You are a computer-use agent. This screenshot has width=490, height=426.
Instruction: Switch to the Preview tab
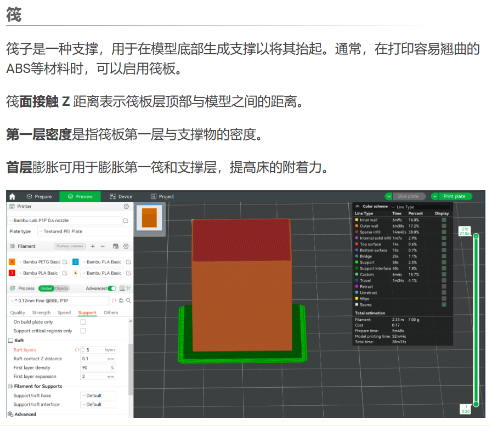point(80,197)
